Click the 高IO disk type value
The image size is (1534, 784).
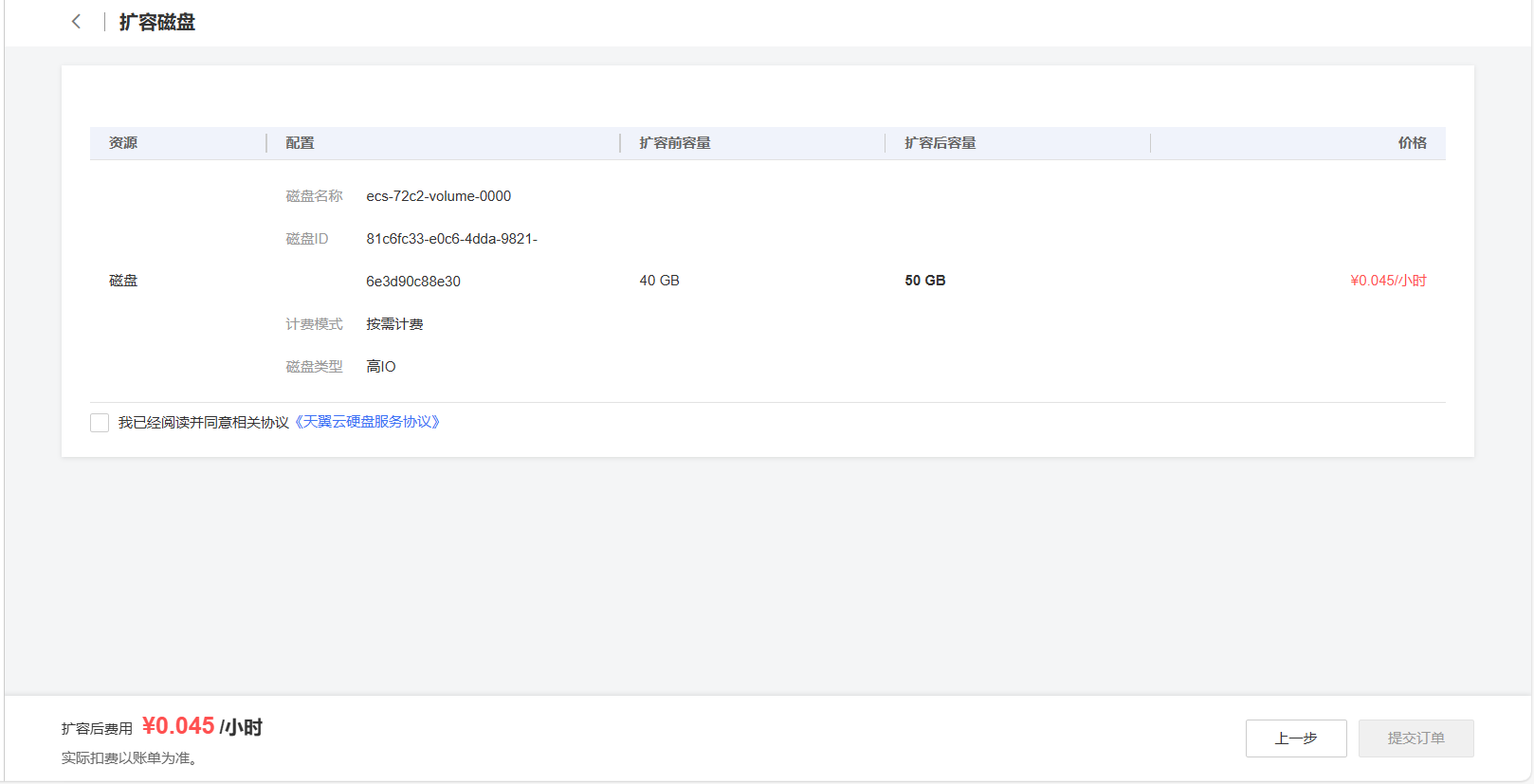click(x=381, y=367)
